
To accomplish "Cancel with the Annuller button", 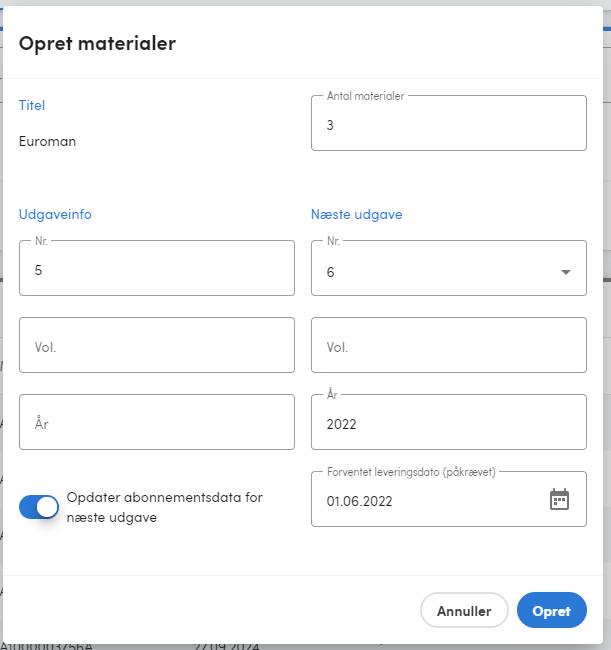I will (464, 610).
